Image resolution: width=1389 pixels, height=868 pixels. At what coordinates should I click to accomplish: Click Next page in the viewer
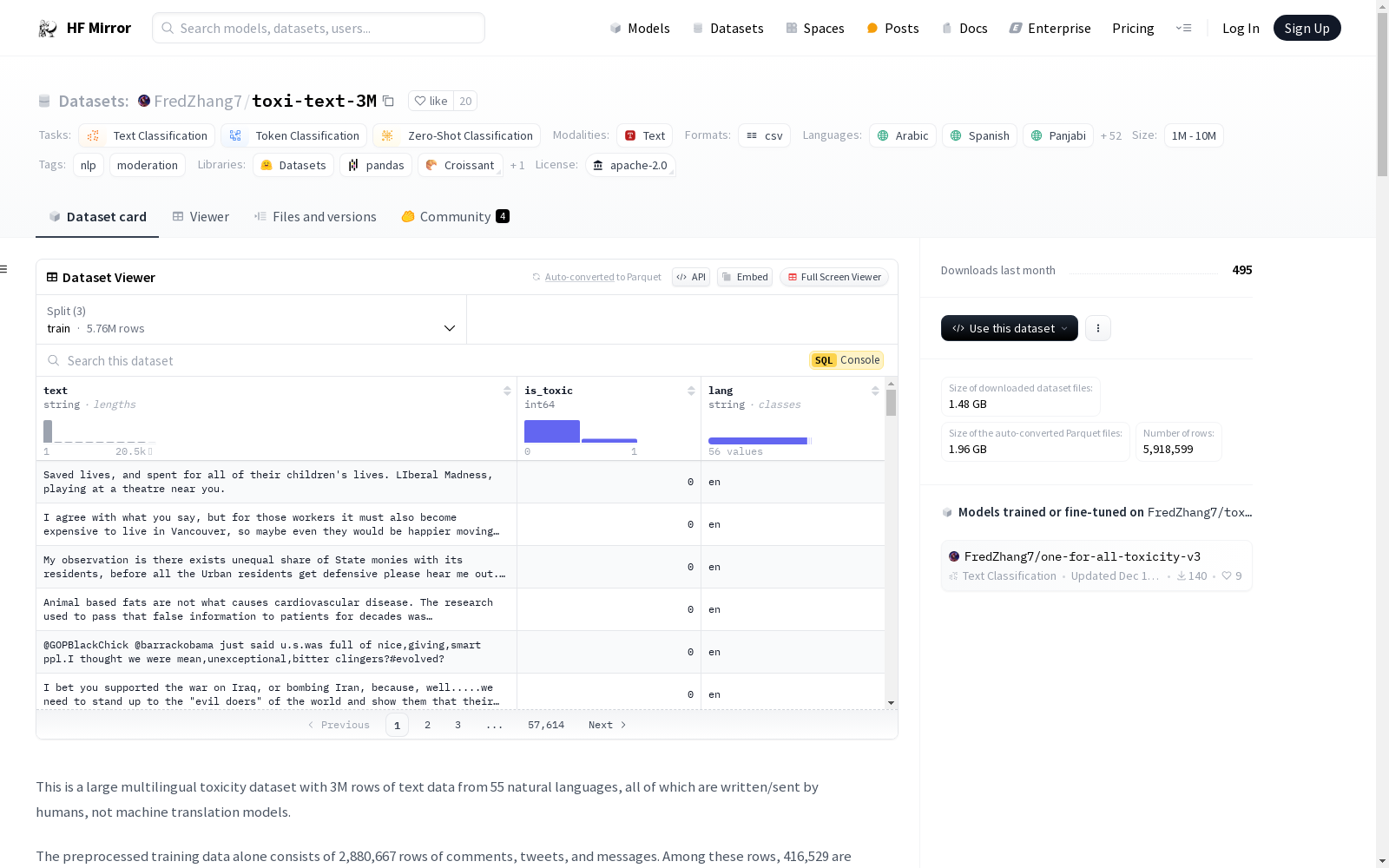608,725
